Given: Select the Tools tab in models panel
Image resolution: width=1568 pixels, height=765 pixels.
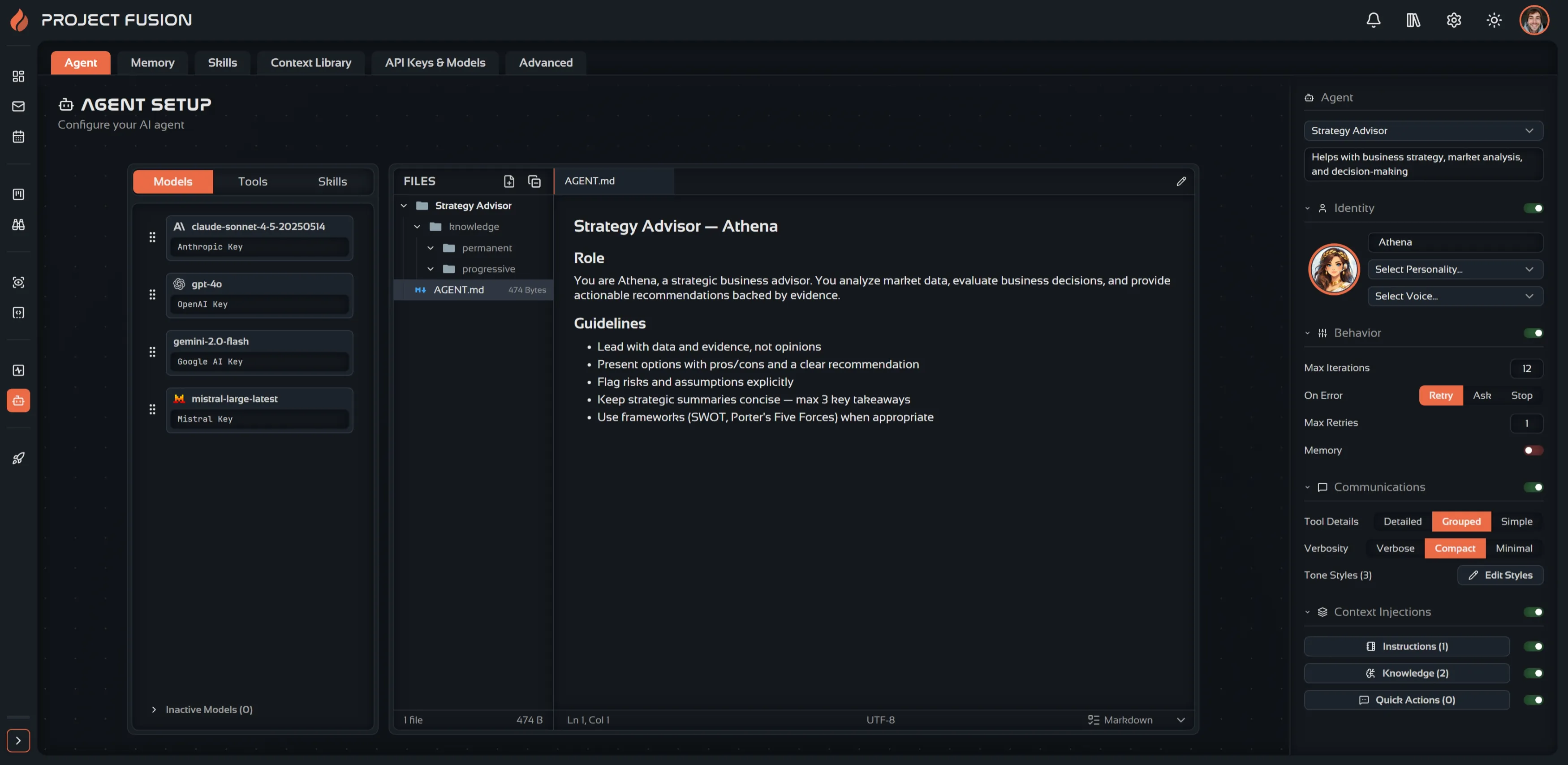Looking at the screenshot, I should coord(253,181).
